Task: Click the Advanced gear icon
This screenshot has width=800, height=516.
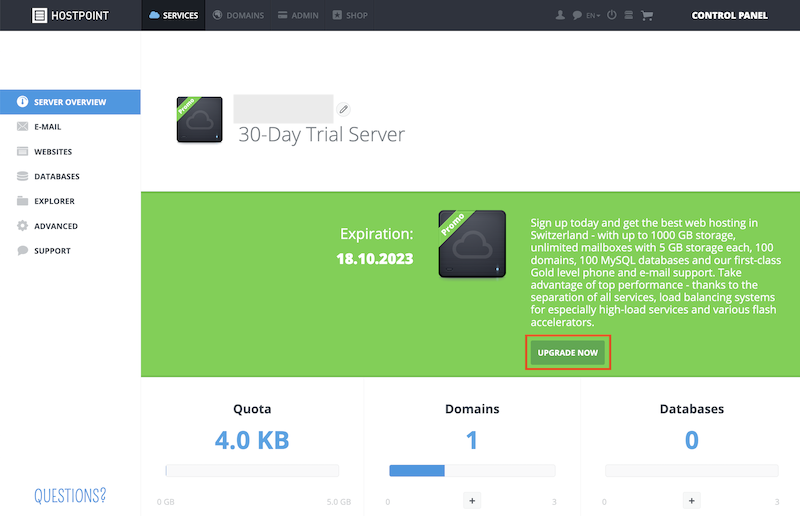Action: 22,226
